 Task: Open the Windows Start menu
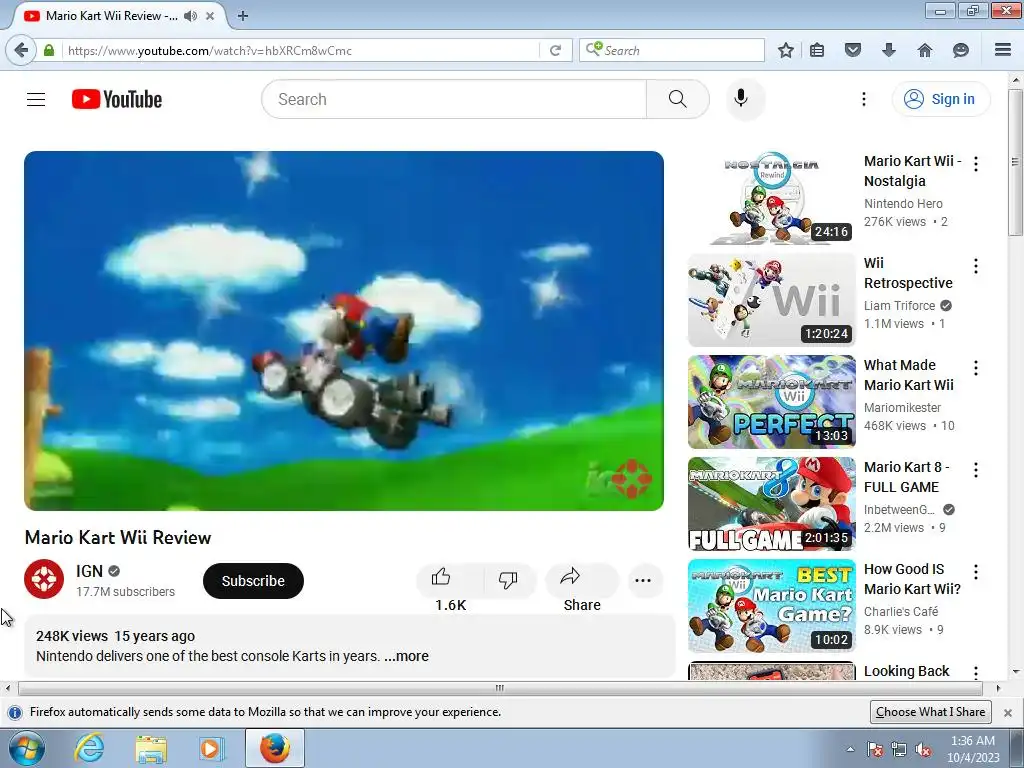26,748
